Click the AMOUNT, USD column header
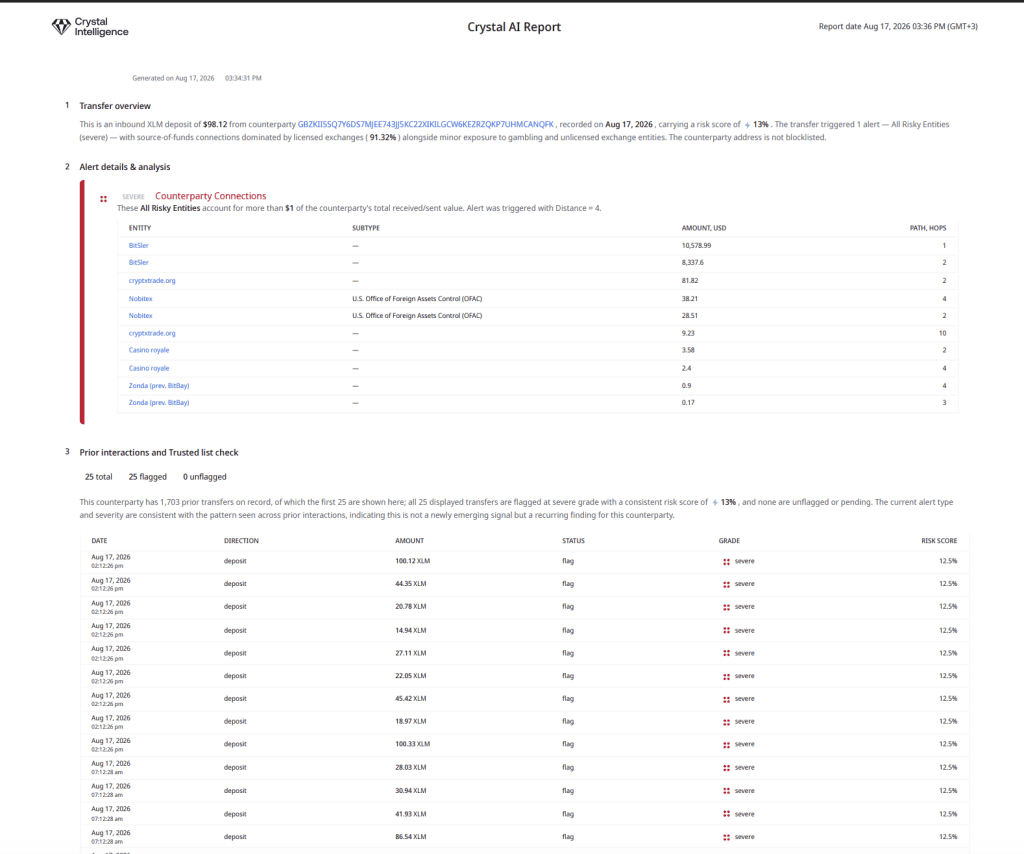 pyautogui.click(x=704, y=228)
